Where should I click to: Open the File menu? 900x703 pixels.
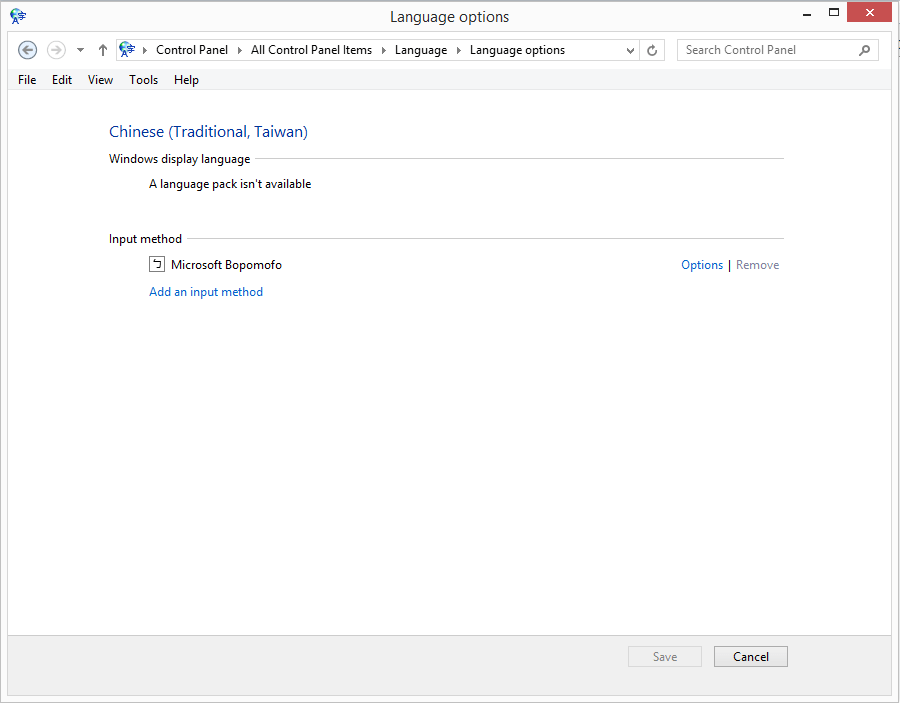[x=27, y=80]
